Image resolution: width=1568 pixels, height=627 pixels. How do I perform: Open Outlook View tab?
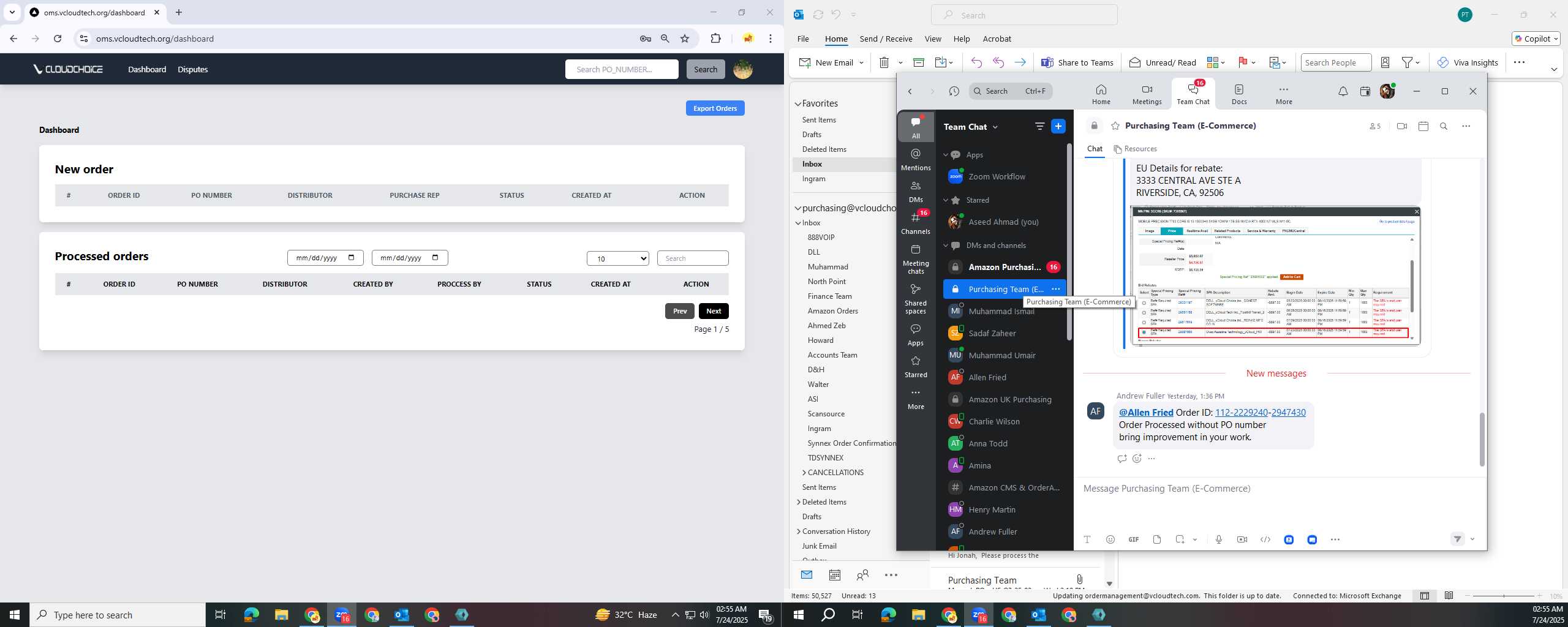click(933, 39)
